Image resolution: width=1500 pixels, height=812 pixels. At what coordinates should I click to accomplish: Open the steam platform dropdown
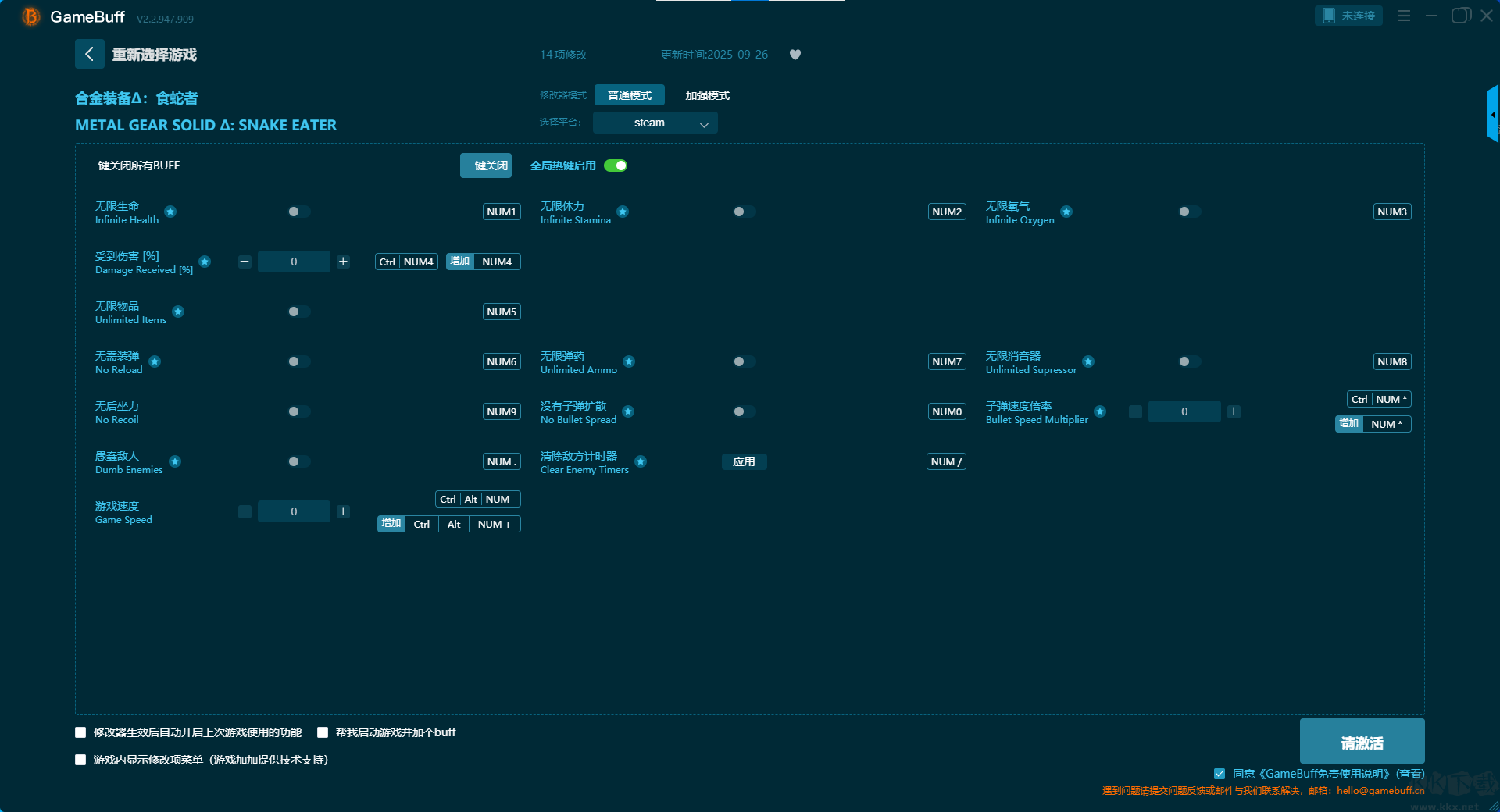click(655, 123)
